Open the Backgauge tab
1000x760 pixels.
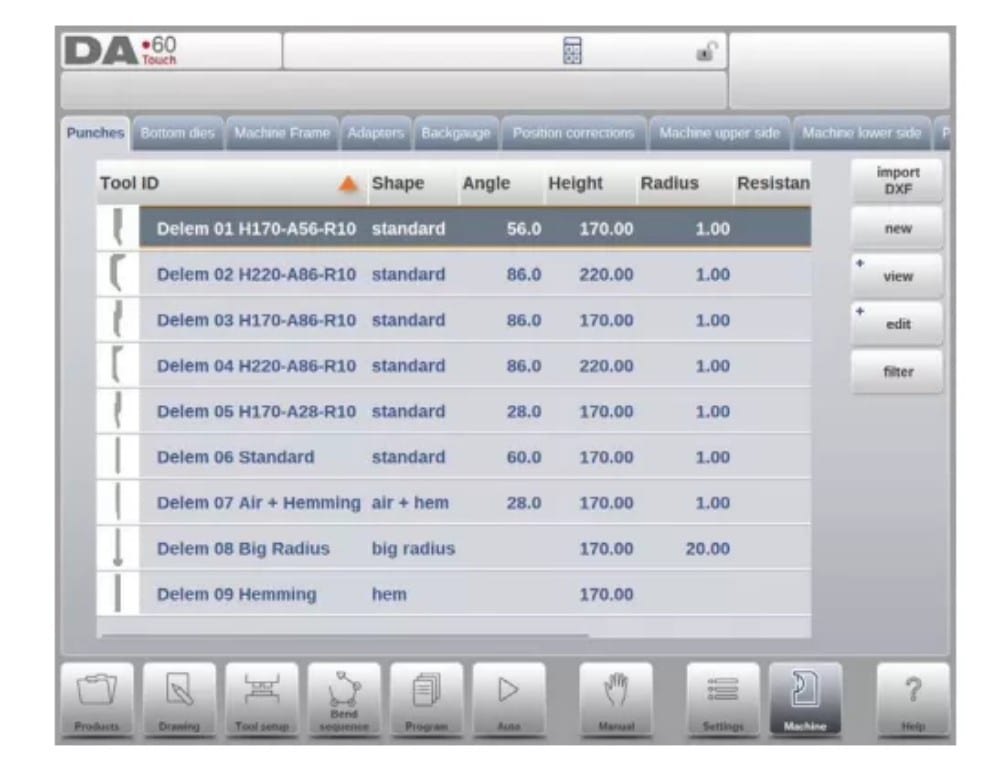coord(456,133)
